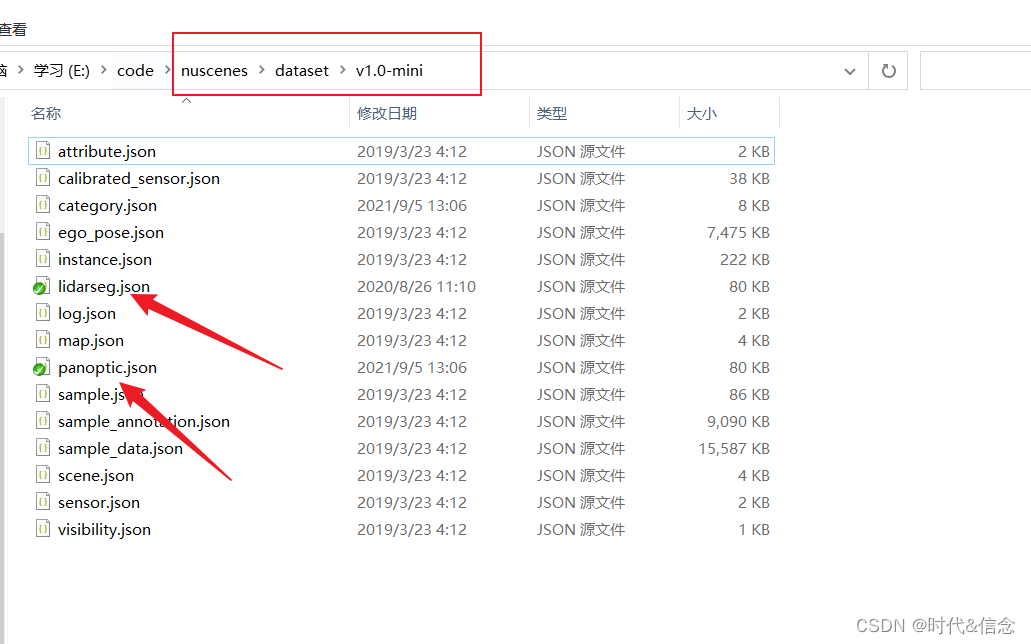Click the 1 KB size cell
Screen dimensions: 1031x644
[754, 529]
